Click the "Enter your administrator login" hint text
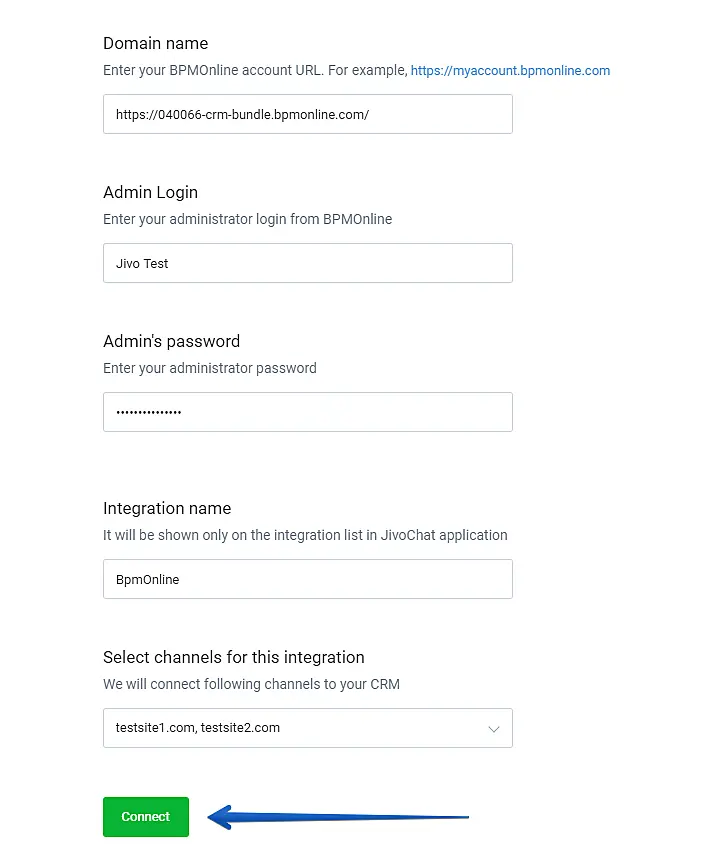This screenshot has height=868, width=718. point(247,219)
